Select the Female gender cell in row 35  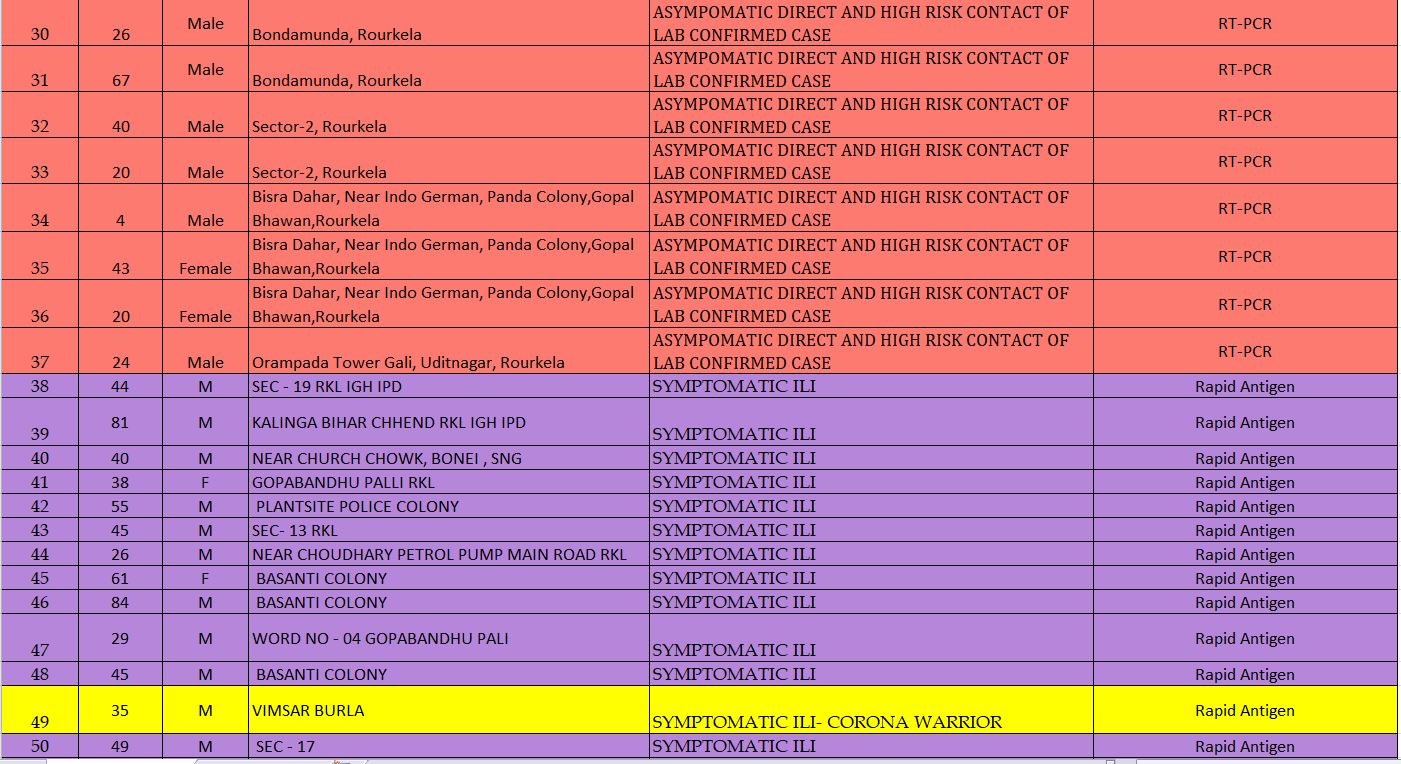click(205, 257)
